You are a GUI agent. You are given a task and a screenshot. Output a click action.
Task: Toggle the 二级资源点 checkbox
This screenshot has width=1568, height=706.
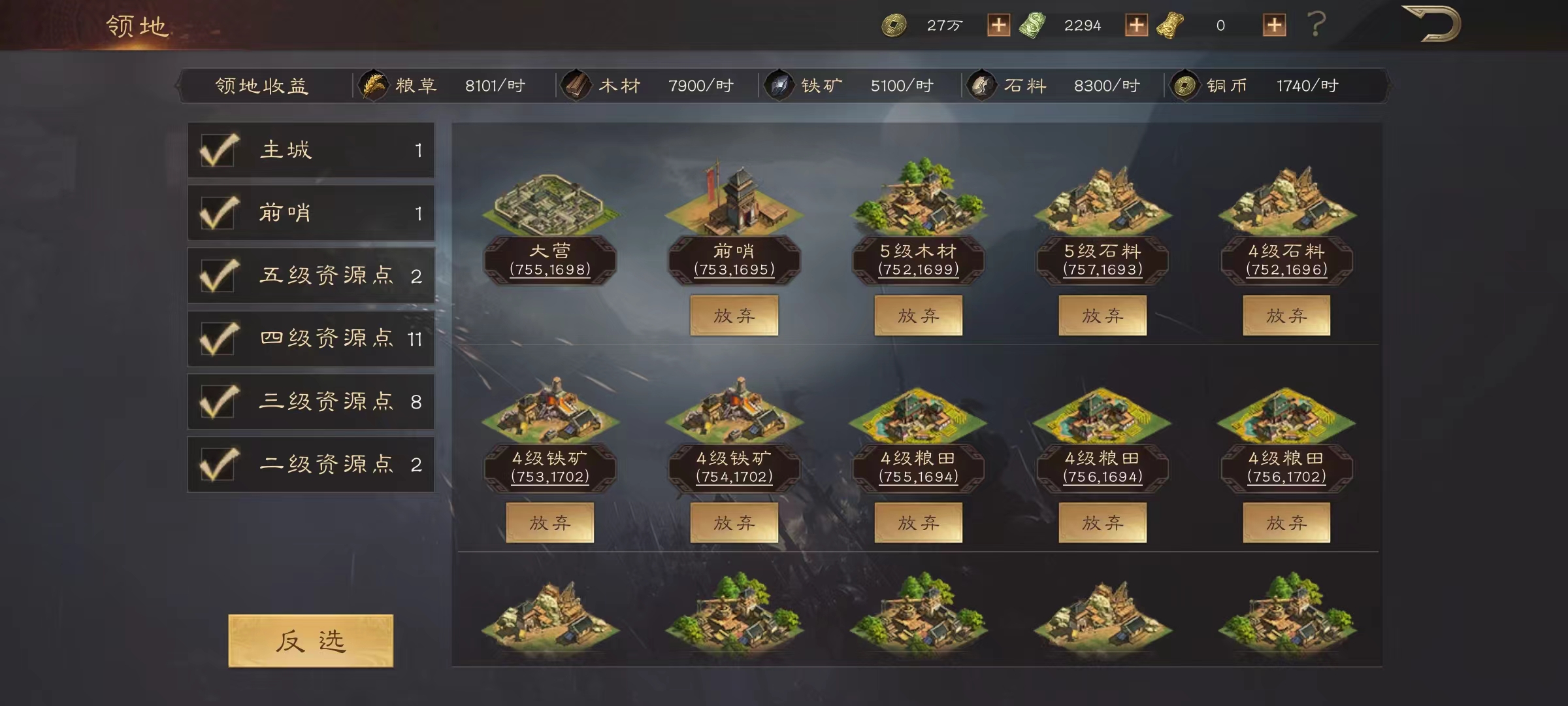[218, 464]
